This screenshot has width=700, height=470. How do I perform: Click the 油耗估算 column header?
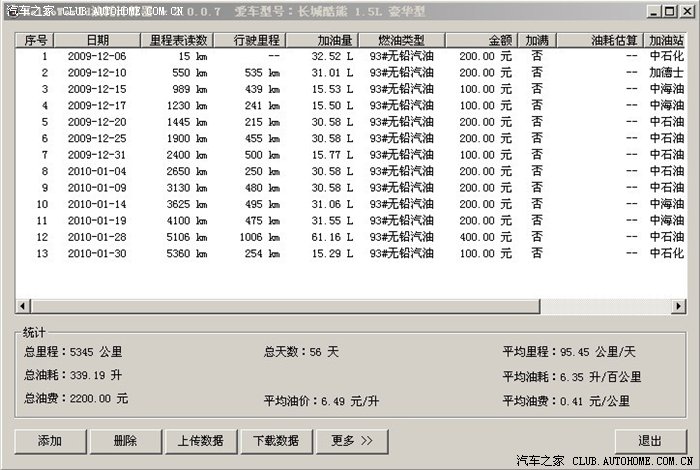(598, 40)
